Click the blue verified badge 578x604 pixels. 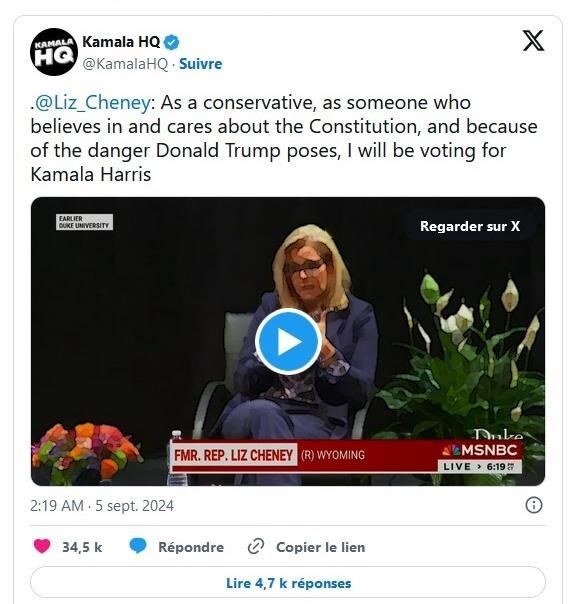tap(172, 42)
